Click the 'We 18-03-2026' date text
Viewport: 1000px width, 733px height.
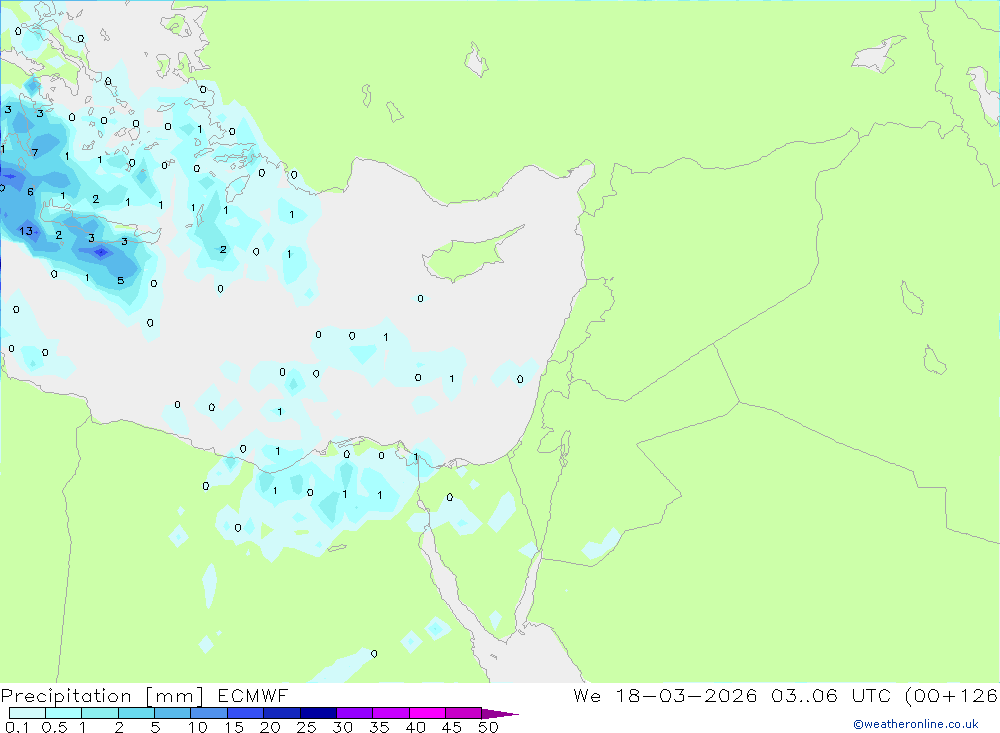pos(665,696)
